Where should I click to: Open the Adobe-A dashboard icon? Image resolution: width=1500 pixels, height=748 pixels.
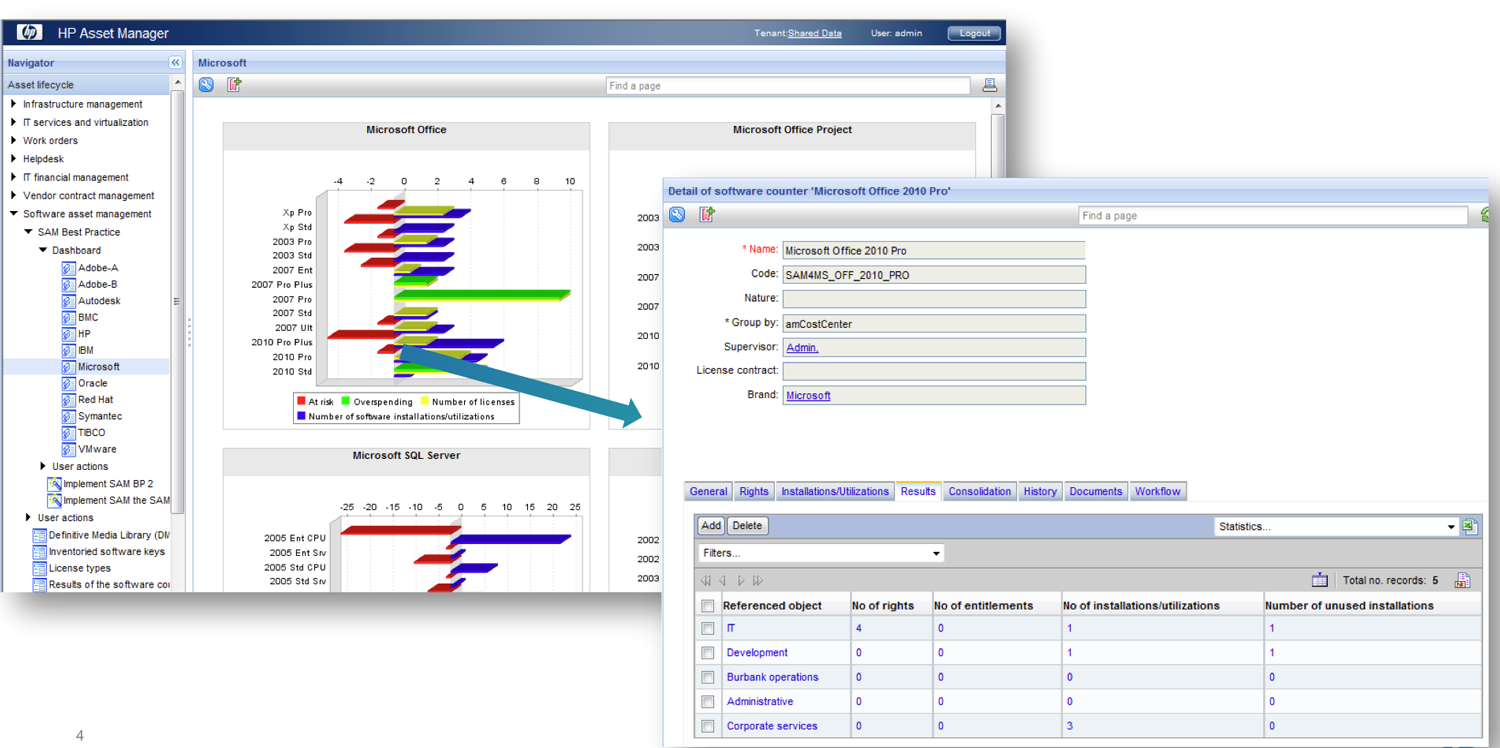68,268
